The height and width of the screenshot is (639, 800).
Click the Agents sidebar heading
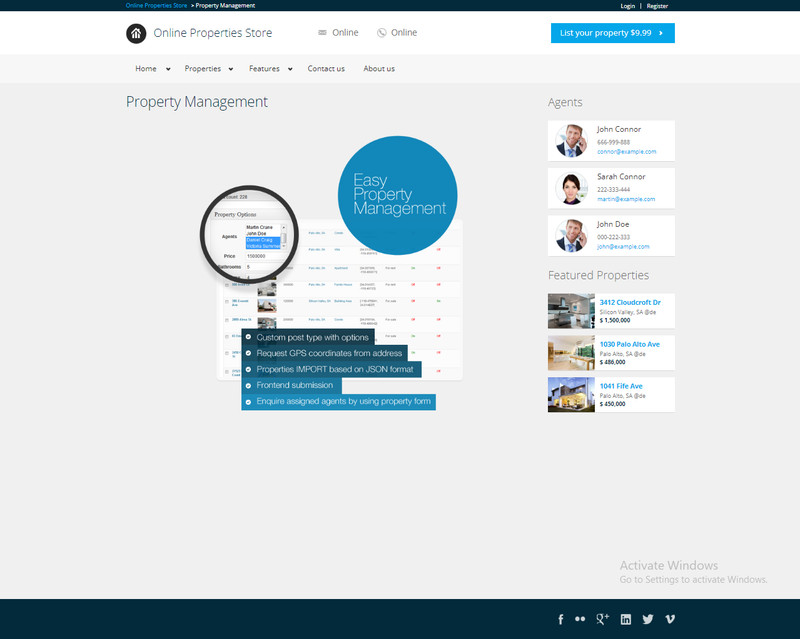565,102
